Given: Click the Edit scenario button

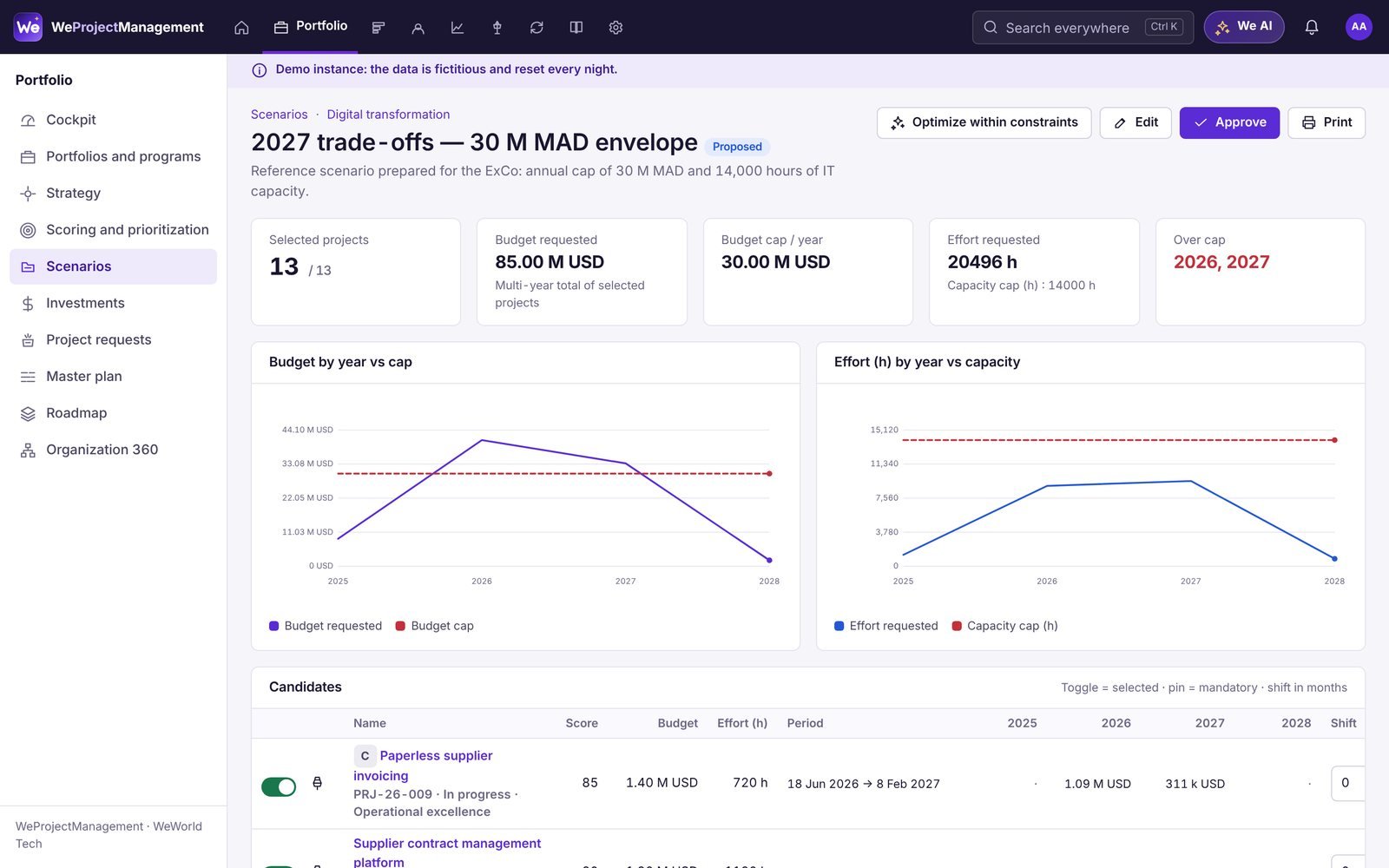Looking at the screenshot, I should point(1136,122).
